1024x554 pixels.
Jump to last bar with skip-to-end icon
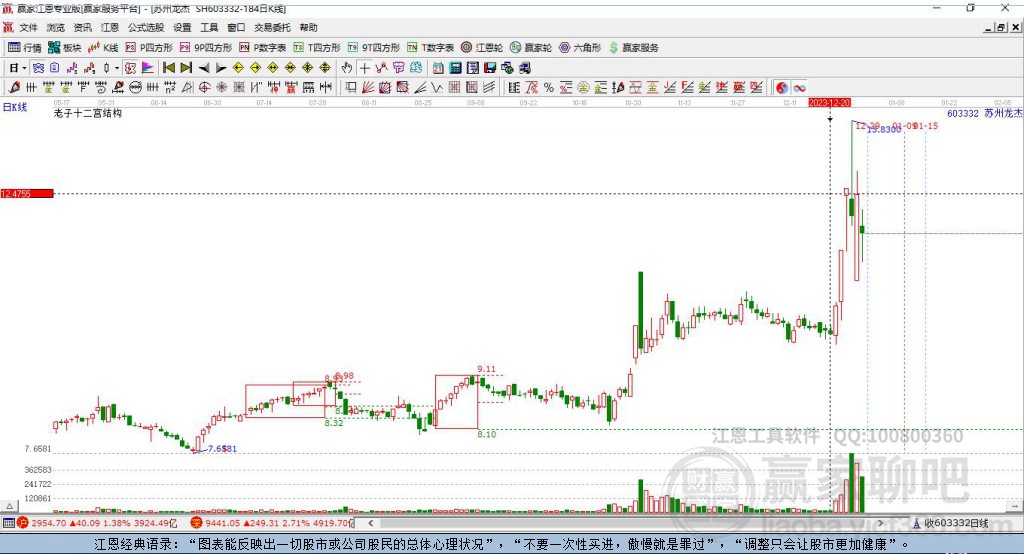186,68
